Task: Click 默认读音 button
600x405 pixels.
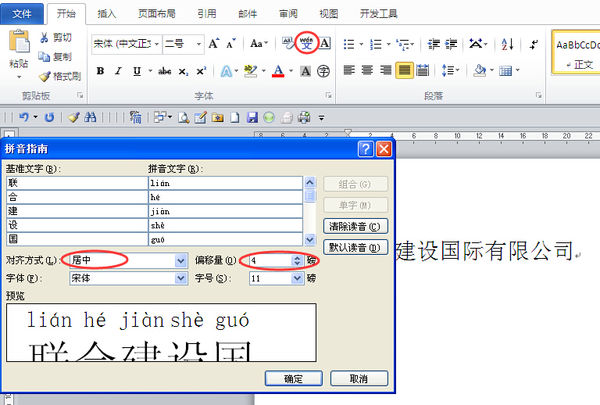Action: click(x=355, y=247)
